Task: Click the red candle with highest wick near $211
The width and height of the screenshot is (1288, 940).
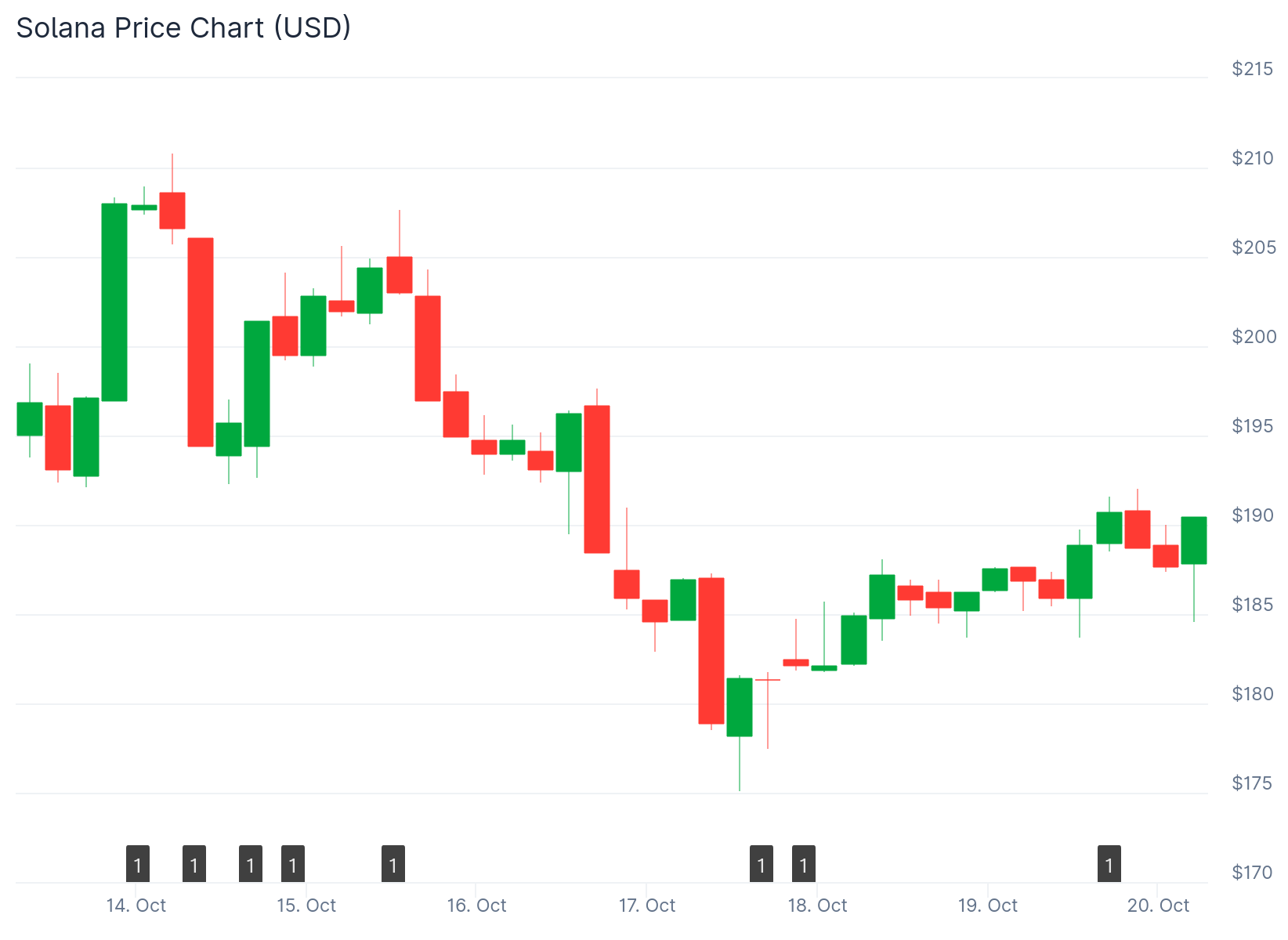Action: (x=172, y=211)
